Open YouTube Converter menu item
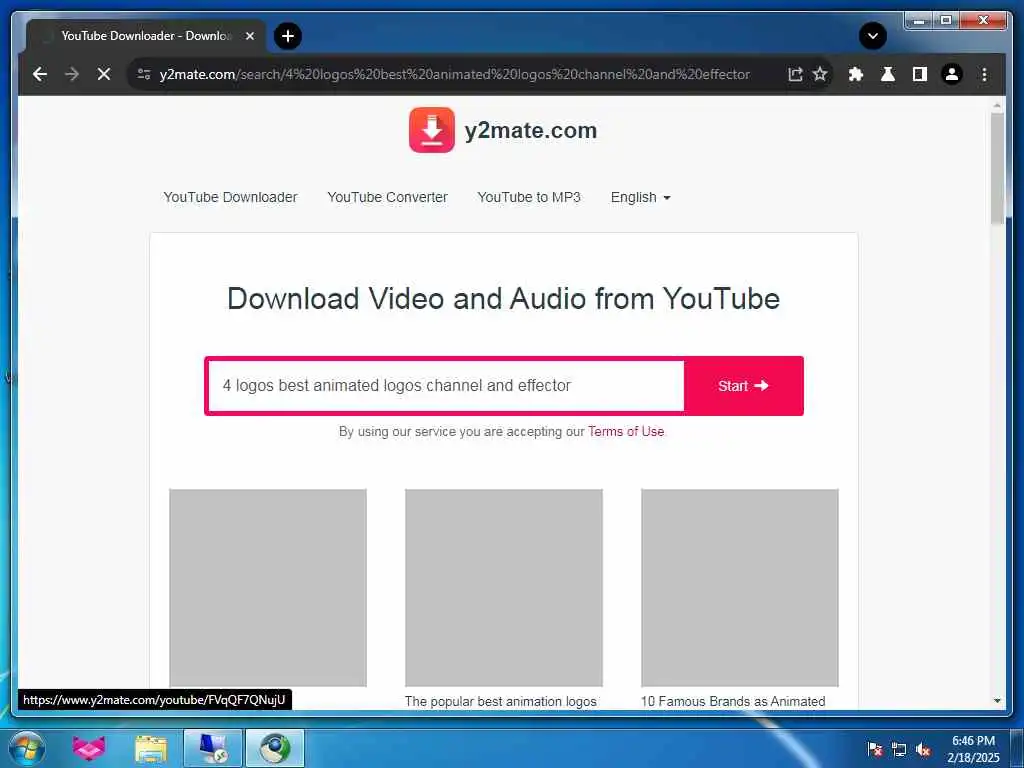Image resolution: width=1024 pixels, height=768 pixels. 387,197
